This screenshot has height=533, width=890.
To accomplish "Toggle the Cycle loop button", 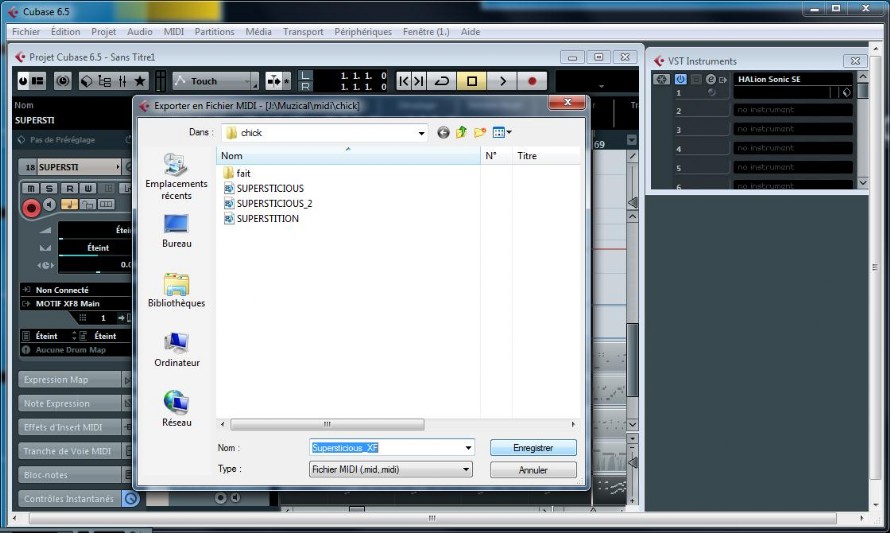I will tap(442, 81).
